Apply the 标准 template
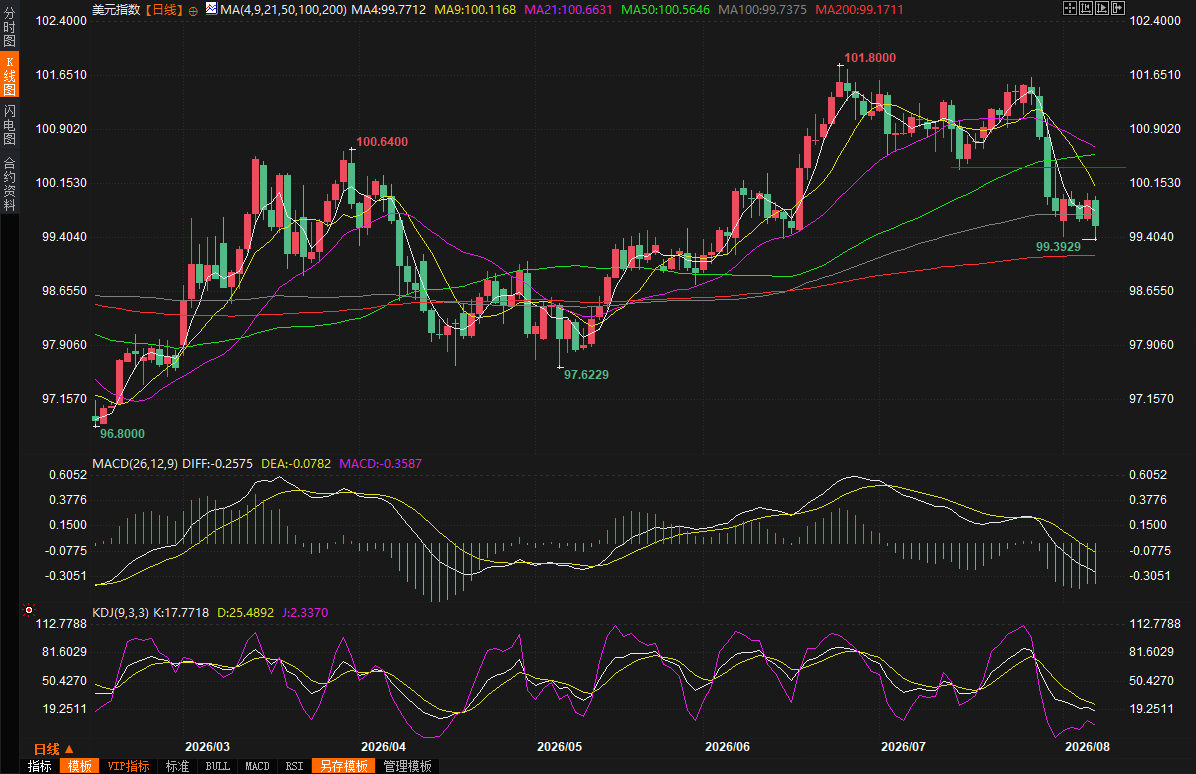This screenshot has width=1196, height=774. (177, 766)
